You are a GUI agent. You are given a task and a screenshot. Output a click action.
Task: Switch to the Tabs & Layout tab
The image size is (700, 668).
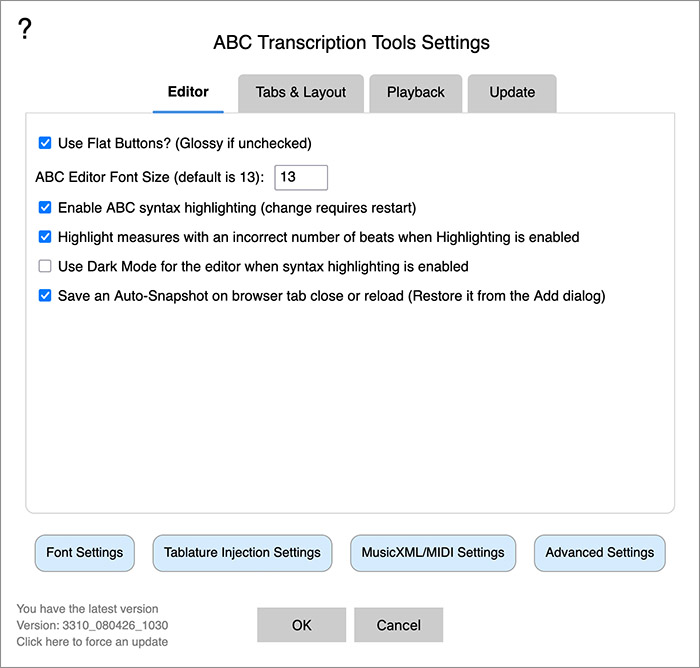[x=301, y=92]
